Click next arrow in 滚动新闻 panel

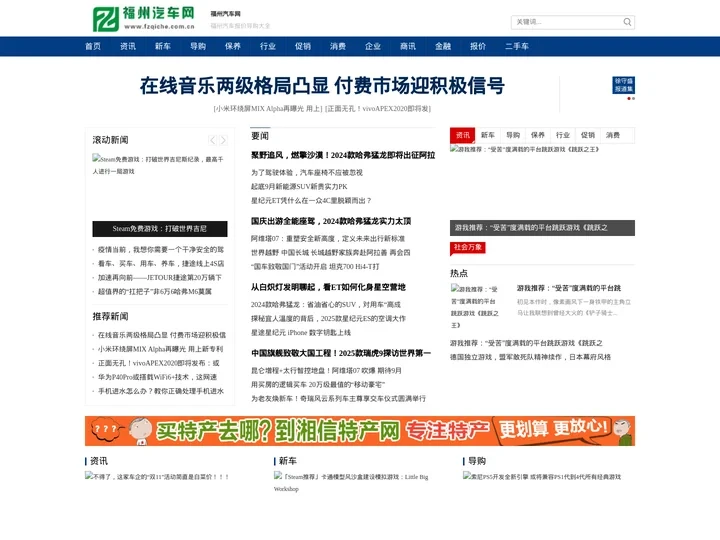223,140
